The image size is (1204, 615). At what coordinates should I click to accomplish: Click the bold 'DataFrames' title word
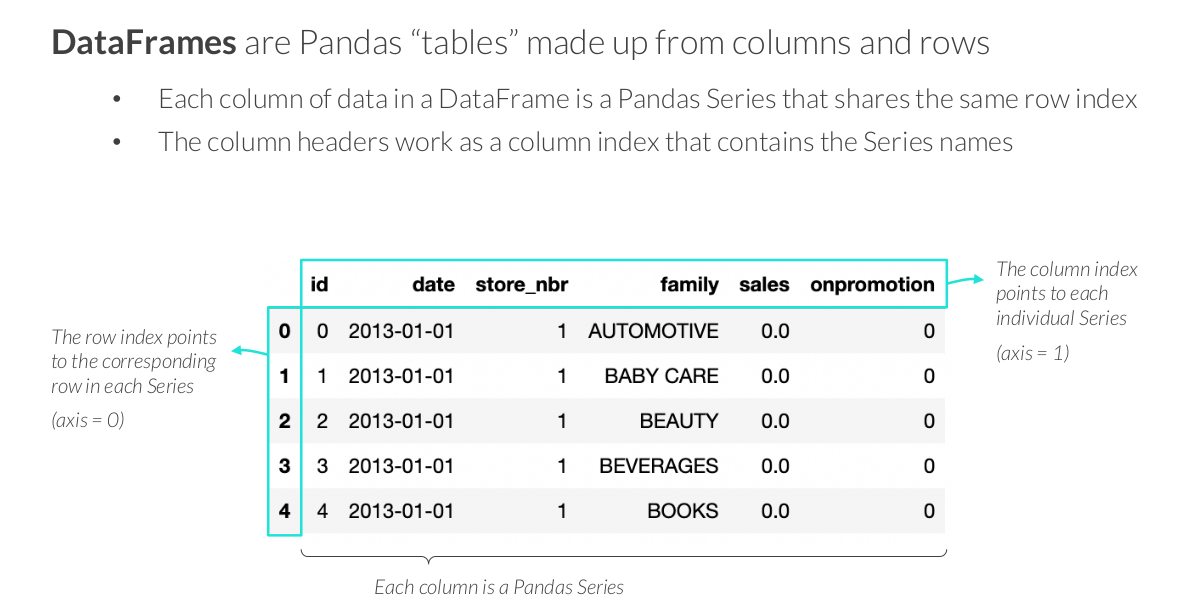pos(144,43)
